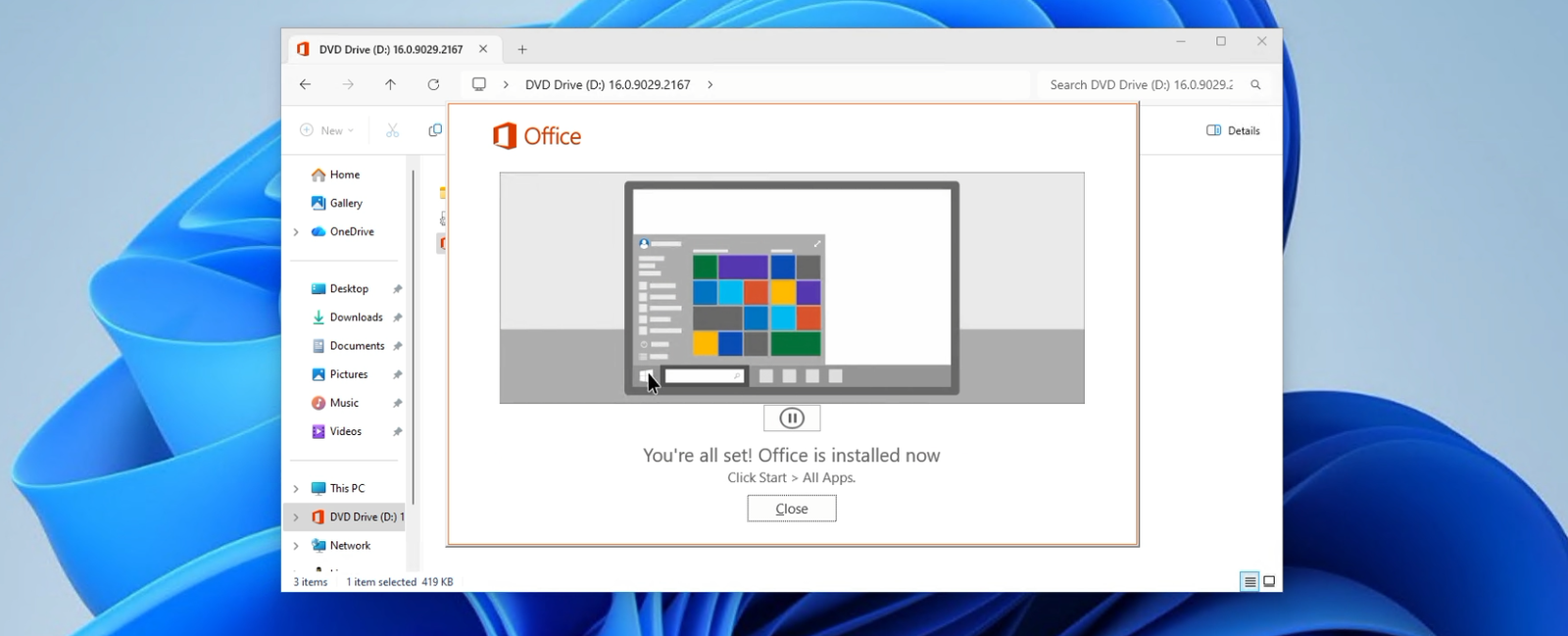
Task: Click the search magnifier icon
Action: tap(1255, 84)
